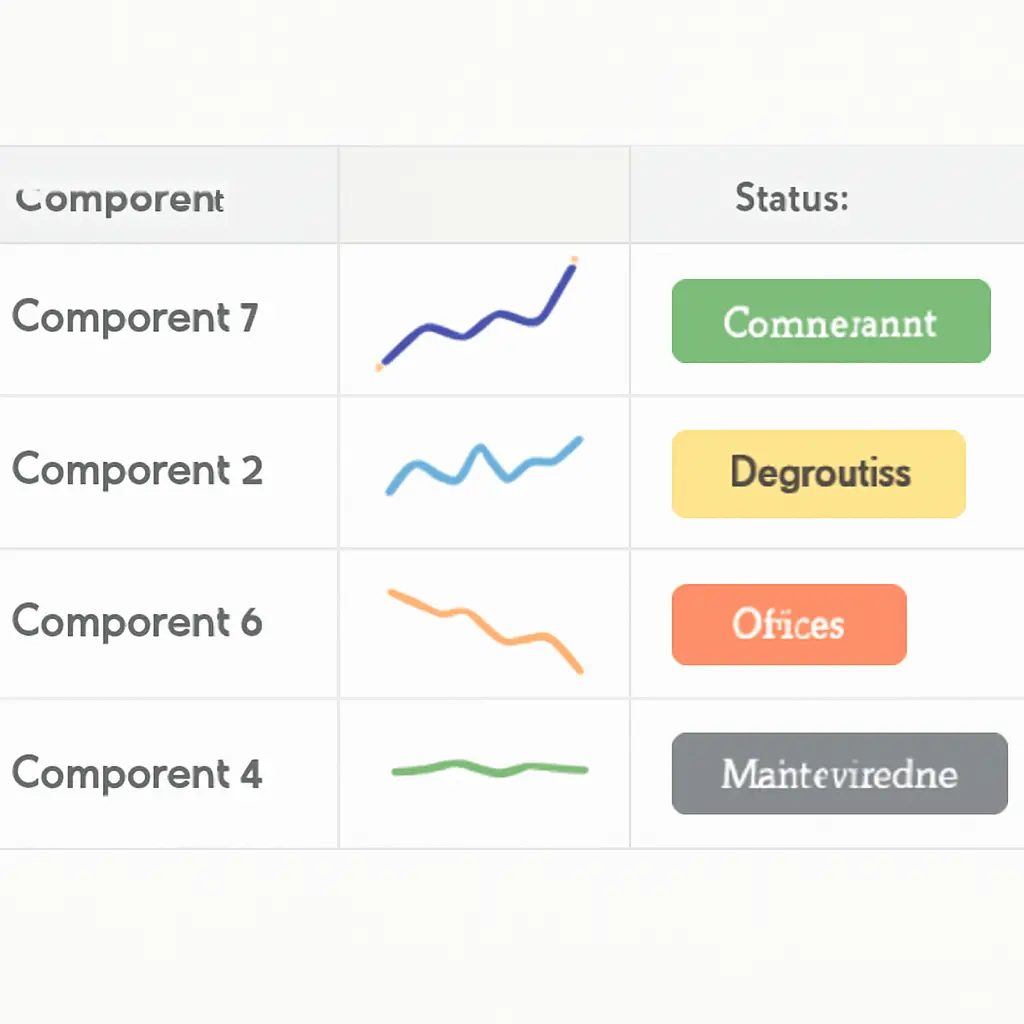Click the orange dot starting Component 7's sparkline
This screenshot has height=1024, width=1024.
click(x=380, y=368)
